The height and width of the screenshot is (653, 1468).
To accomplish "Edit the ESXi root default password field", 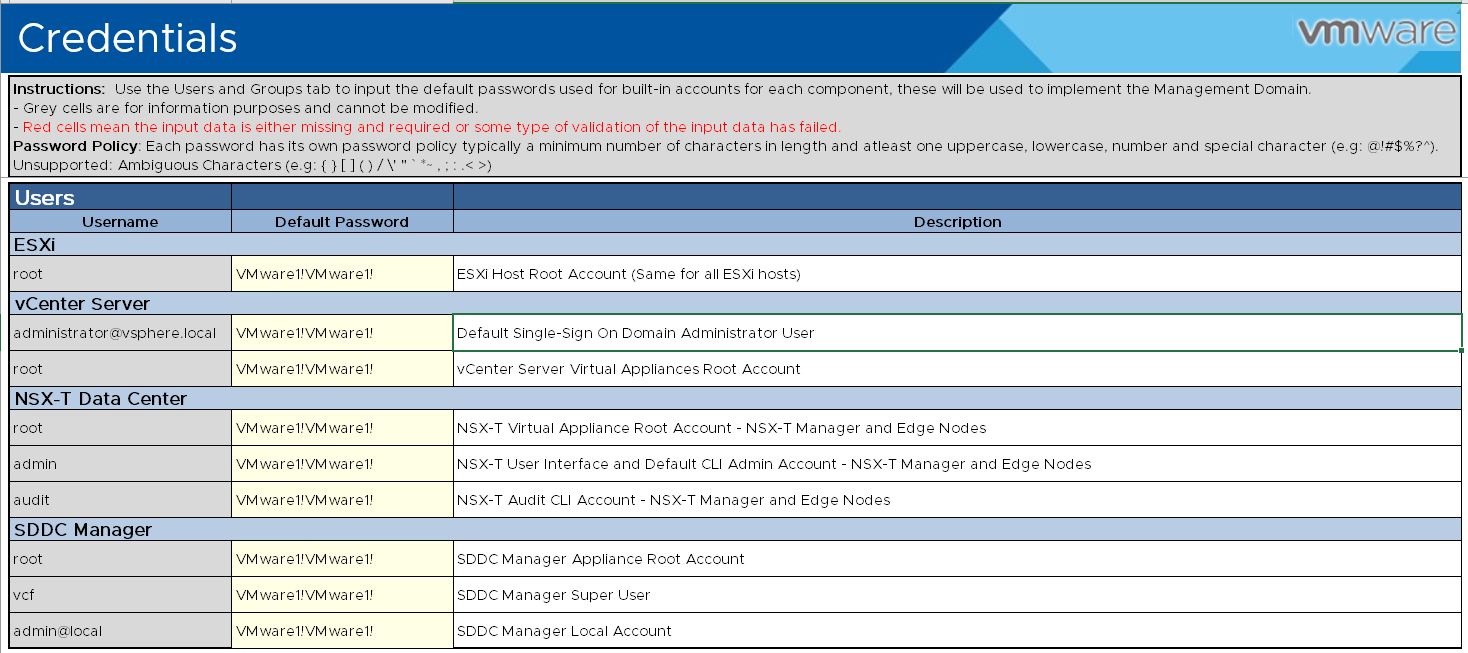I will tap(342, 273).
